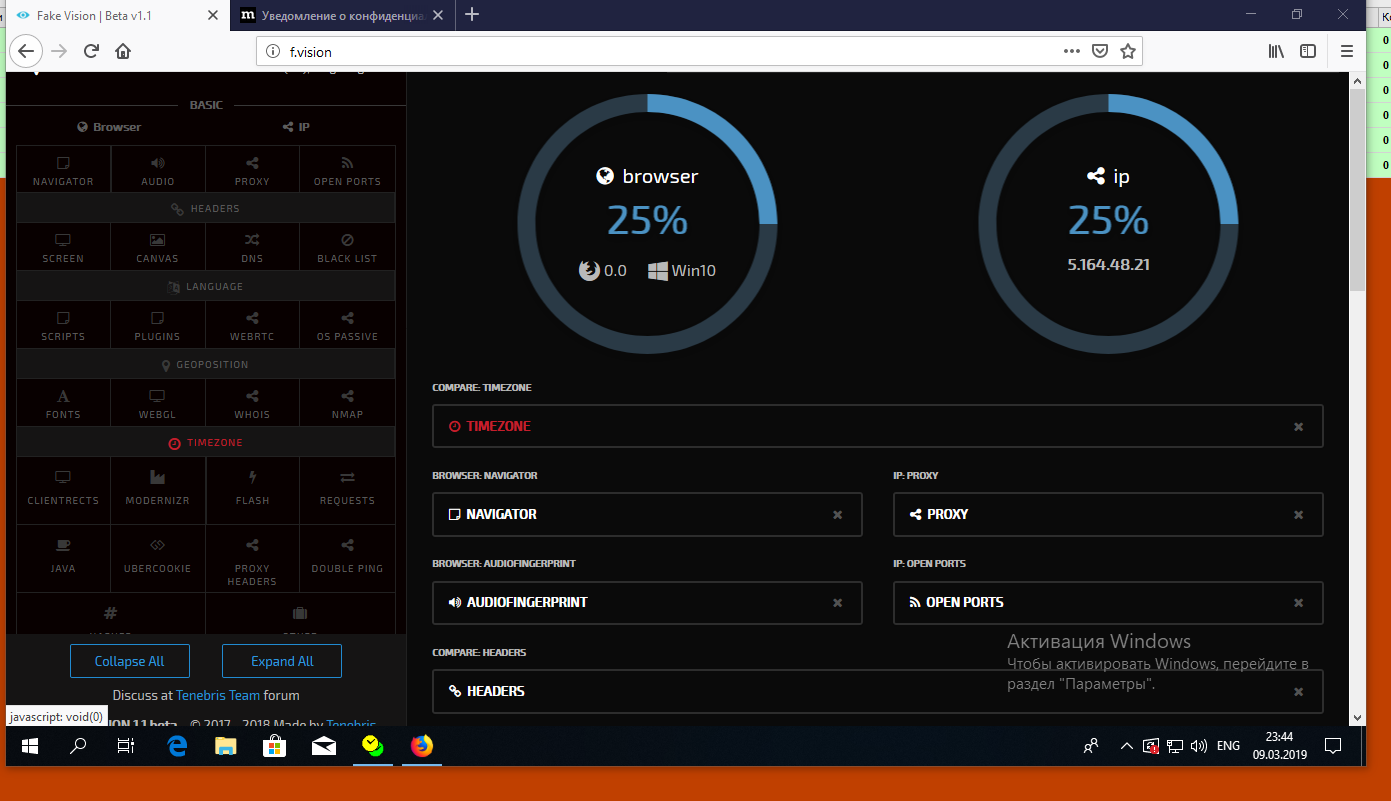The image size is (1391, 801).
Task: Open the Navigator check in sidebar
Action: coord(63,170)
